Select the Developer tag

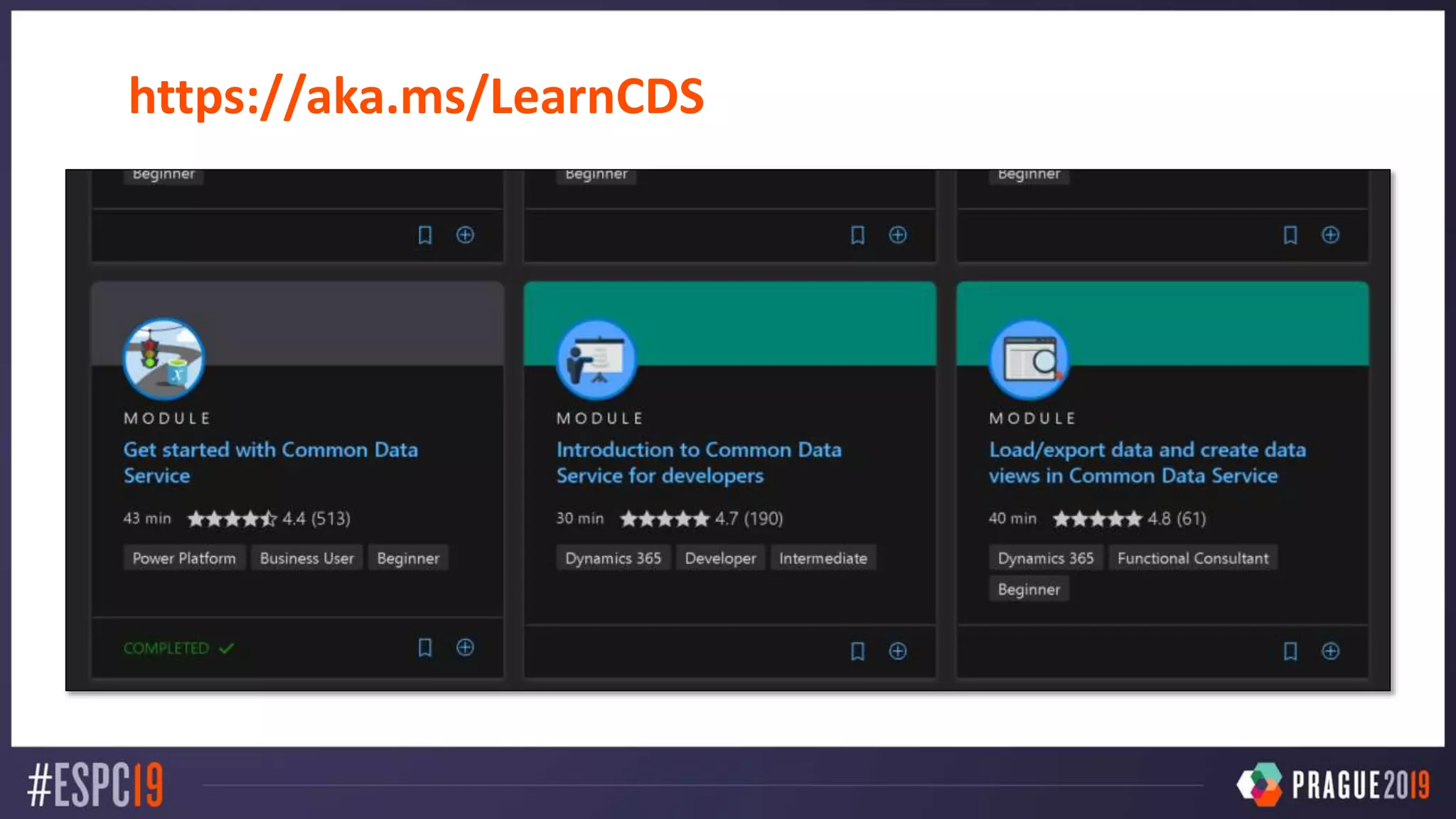[x=720, y=558]
